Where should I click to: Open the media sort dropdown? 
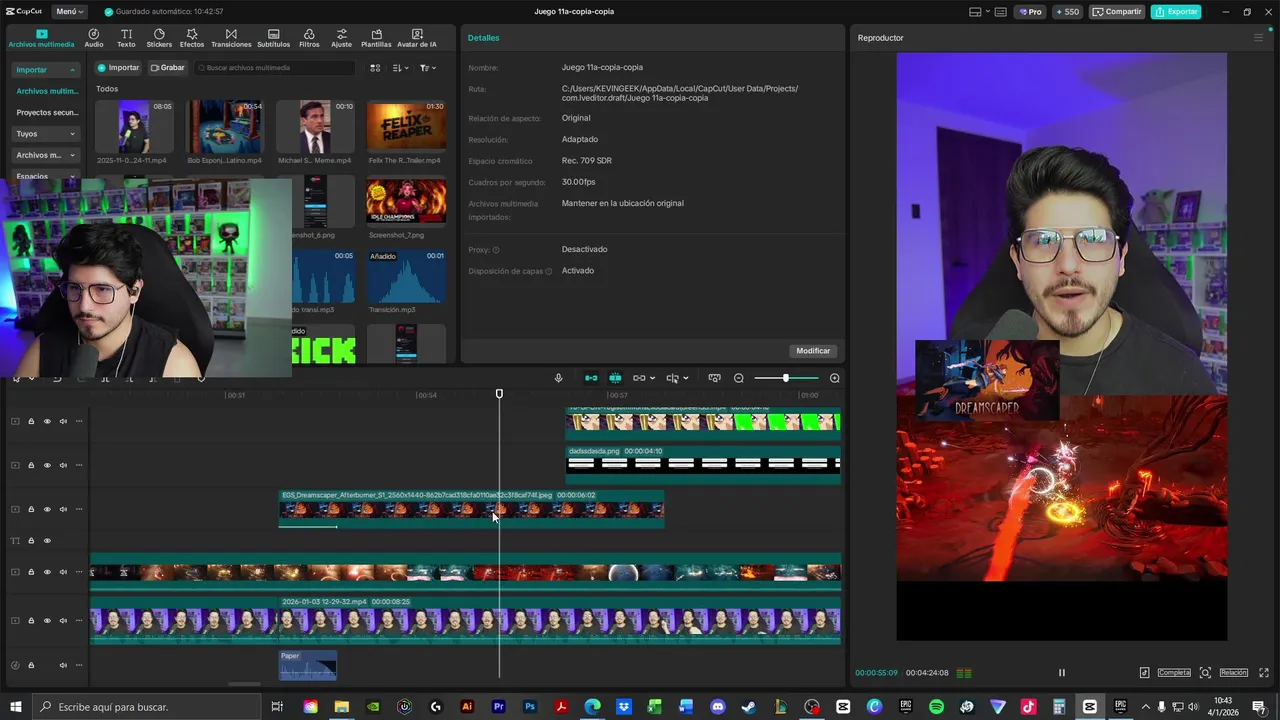pyautogui.click(x=400, y=68)
